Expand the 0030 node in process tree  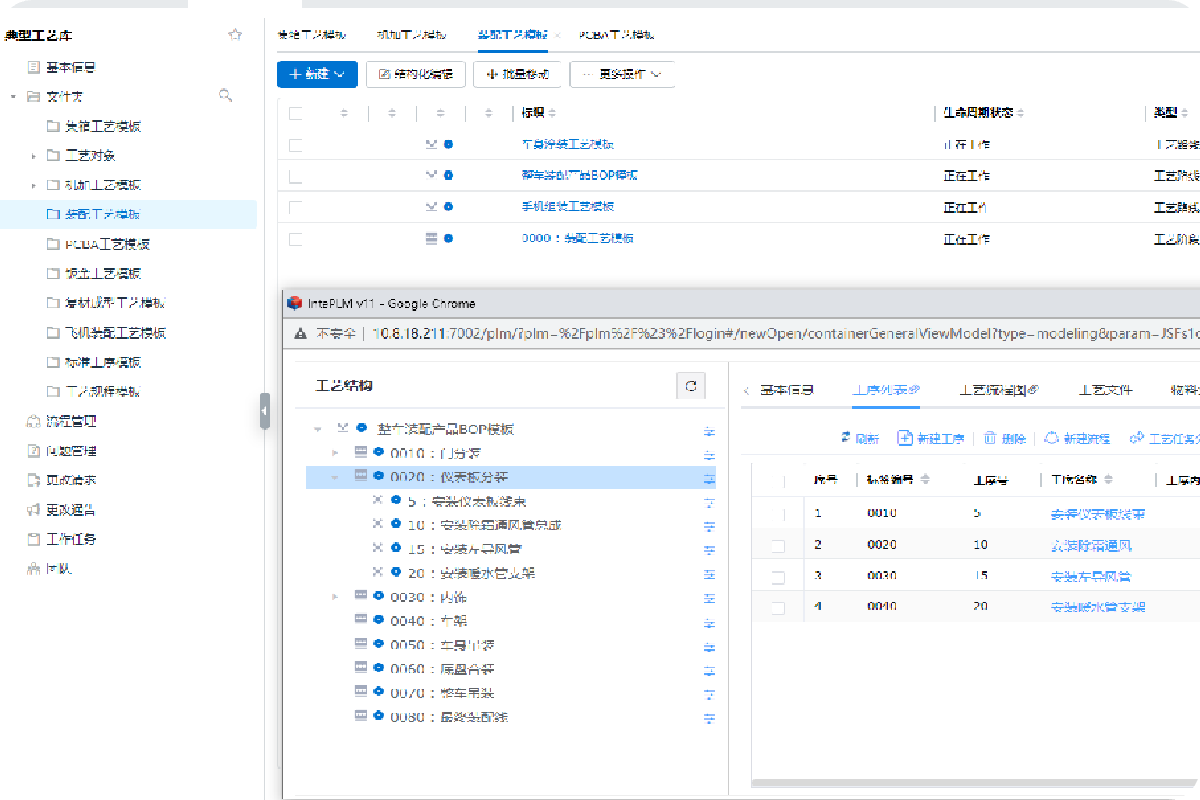point(336,597)
